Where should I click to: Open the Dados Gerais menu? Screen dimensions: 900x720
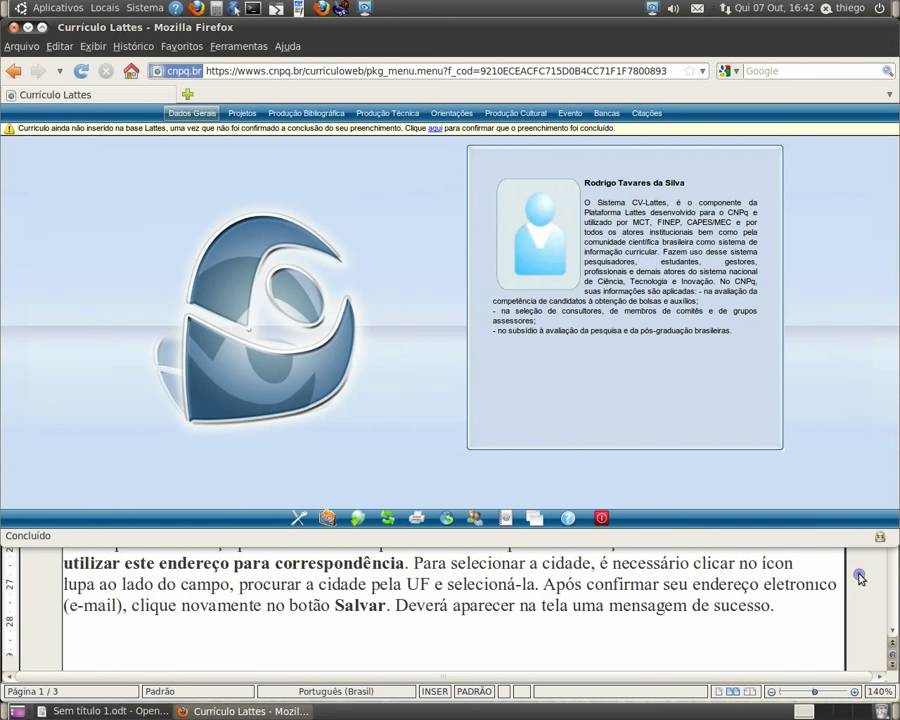coord(192,113)
